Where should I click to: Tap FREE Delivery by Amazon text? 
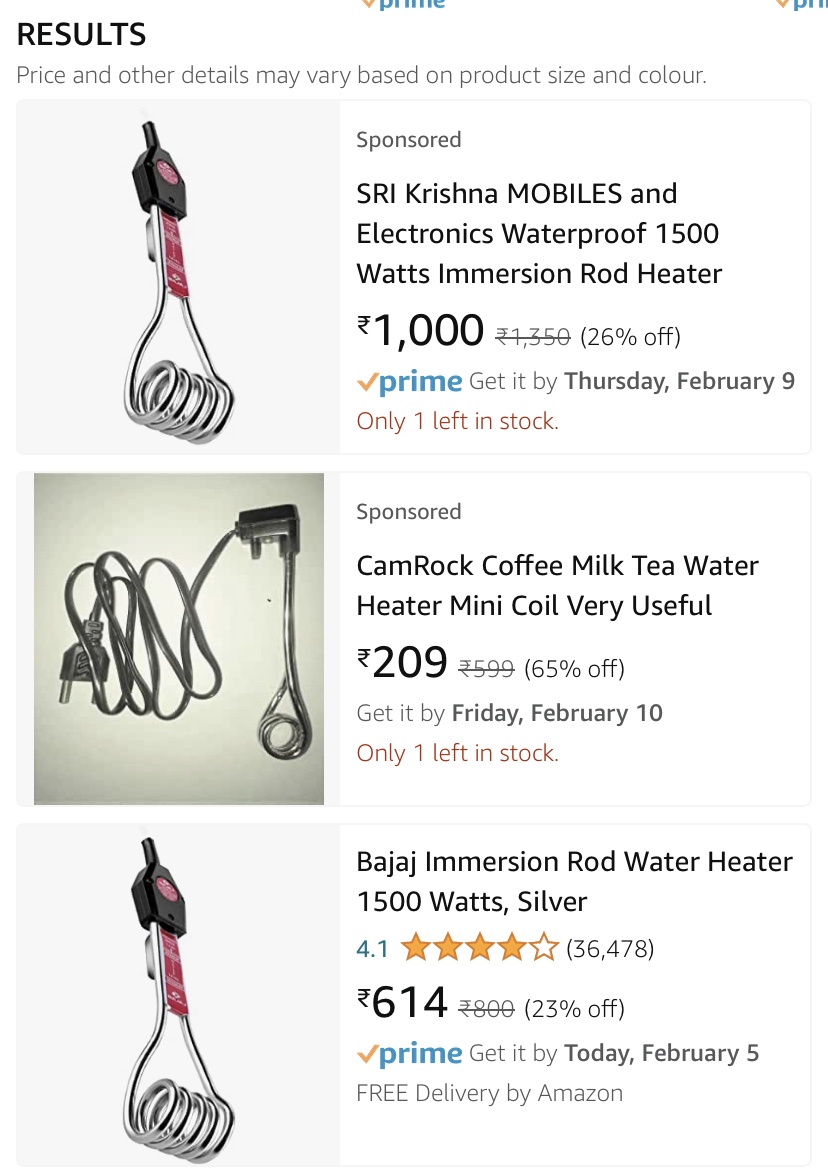point(490,1093)
